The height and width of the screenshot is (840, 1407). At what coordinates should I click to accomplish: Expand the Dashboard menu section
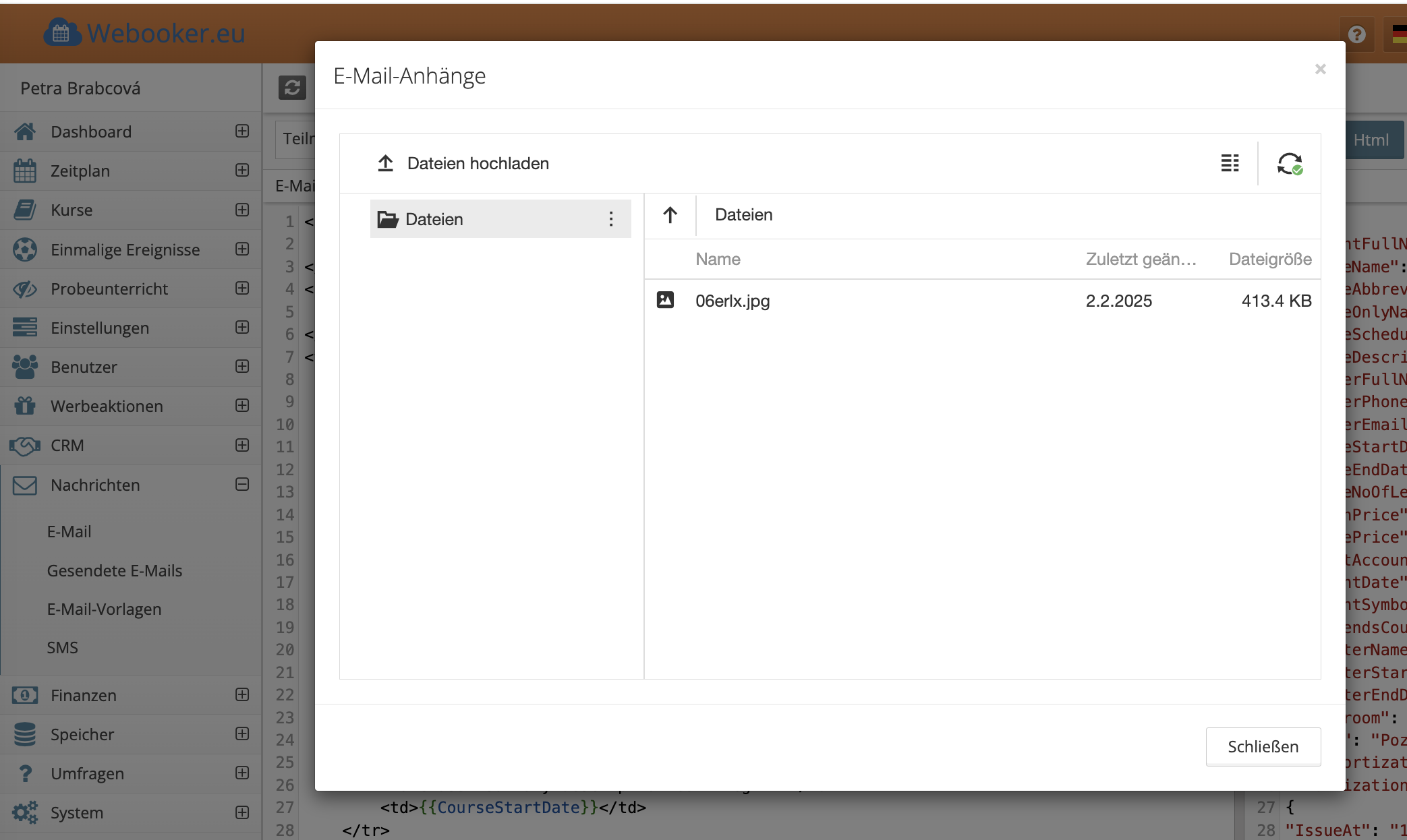point(242,131)
